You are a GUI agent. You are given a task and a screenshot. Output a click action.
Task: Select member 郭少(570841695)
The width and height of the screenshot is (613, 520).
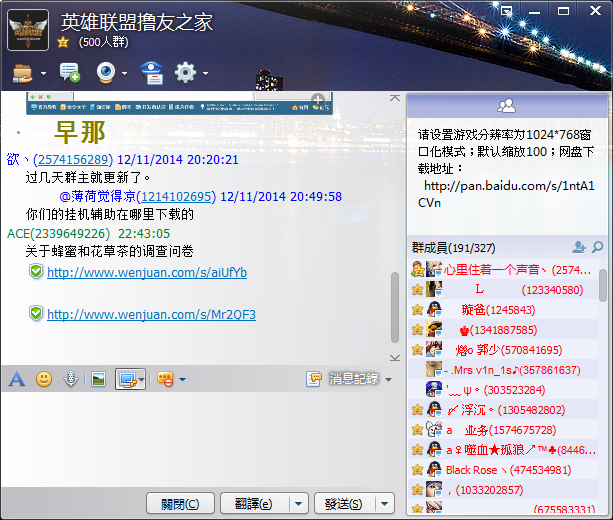502,350
